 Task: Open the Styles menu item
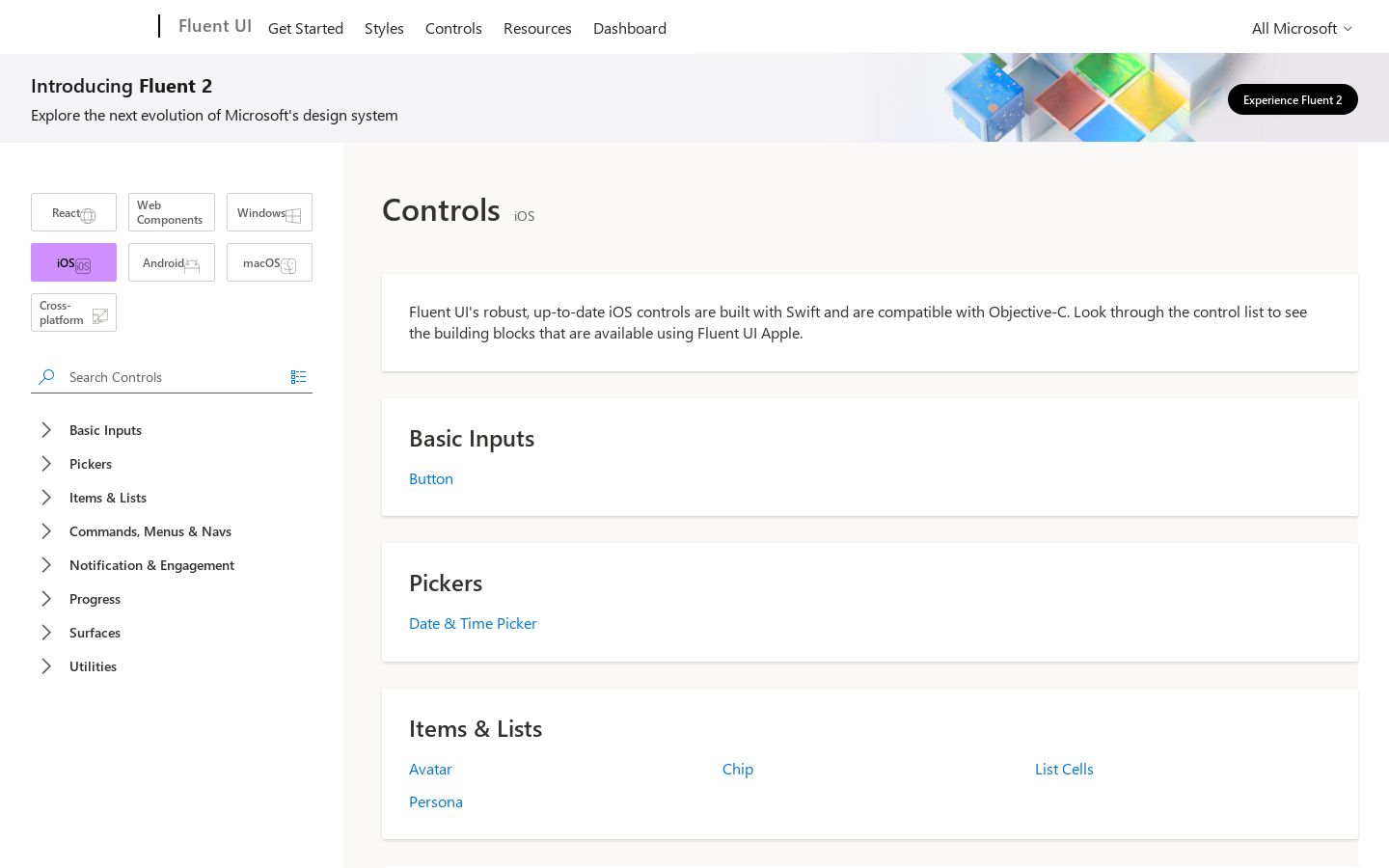pyautogui.click(x=384, y=28)
